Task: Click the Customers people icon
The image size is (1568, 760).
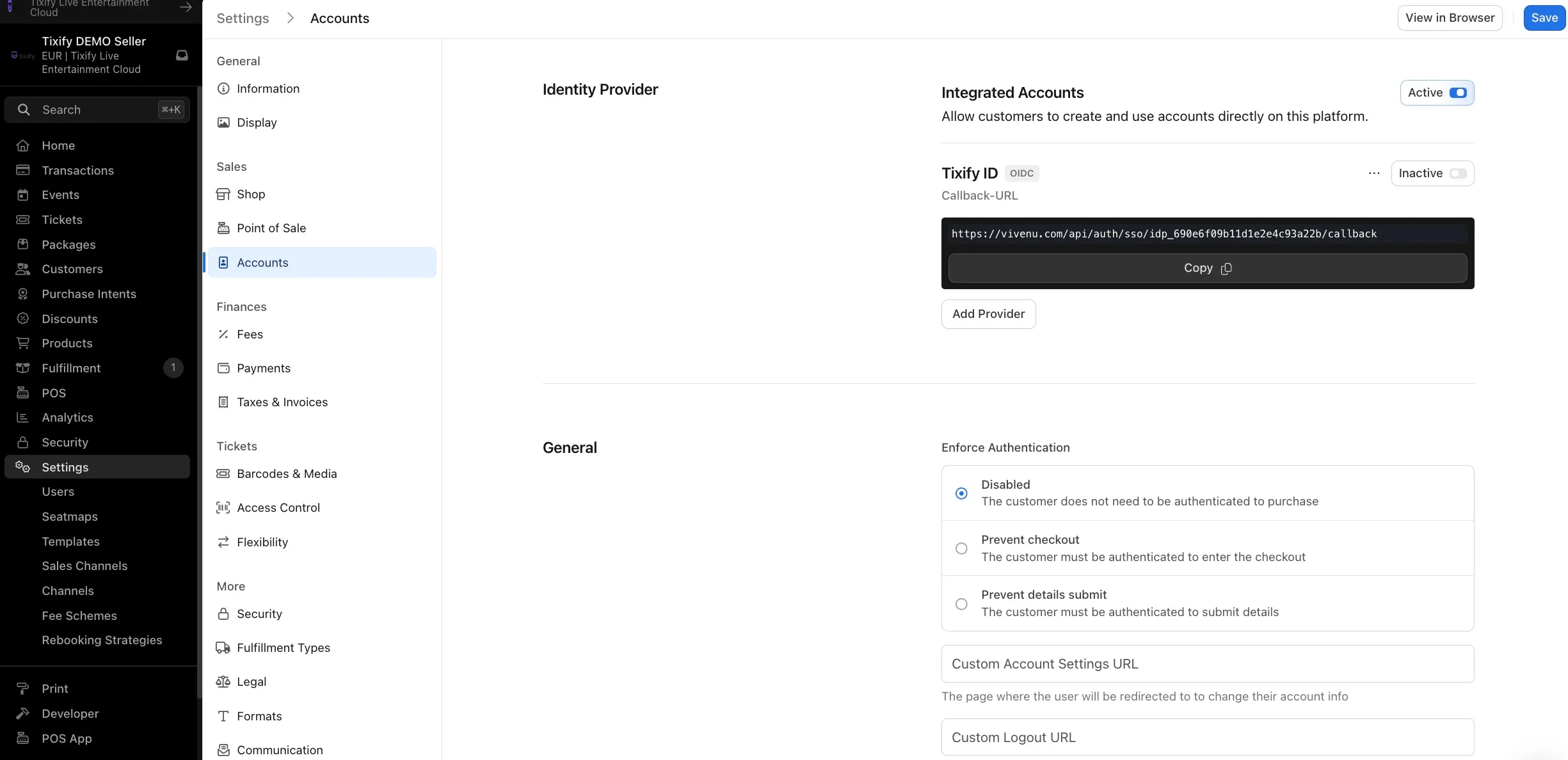Action: point(23,269)
